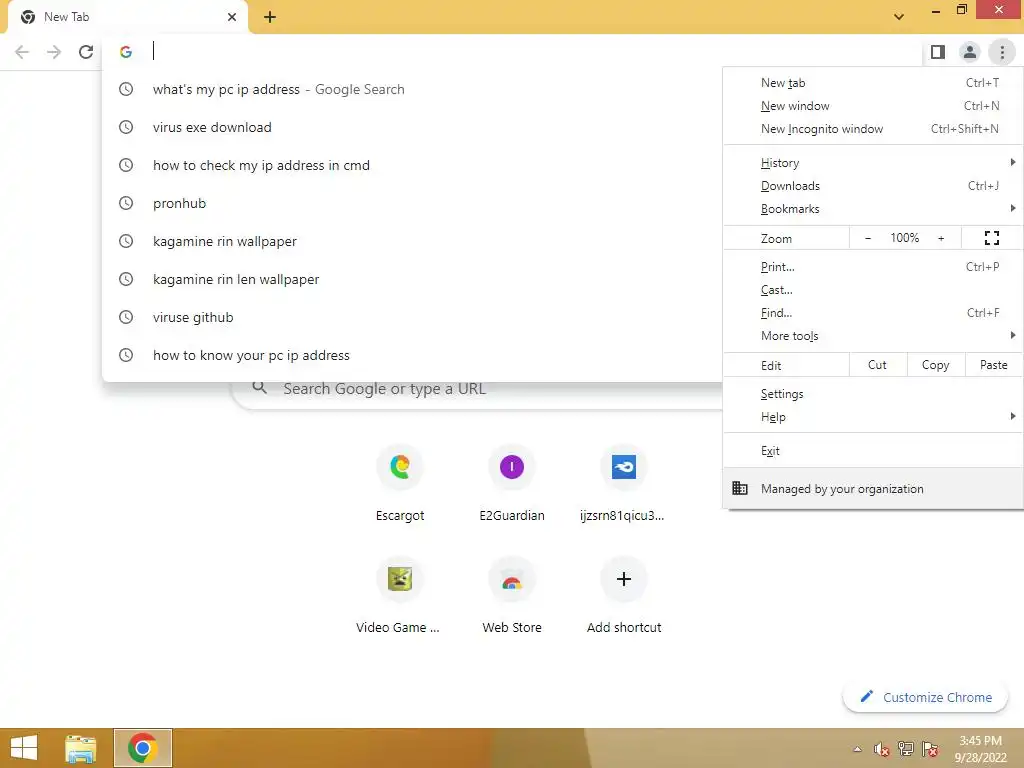Open the tab search chevron in title bar

click(x=899, y=16)
